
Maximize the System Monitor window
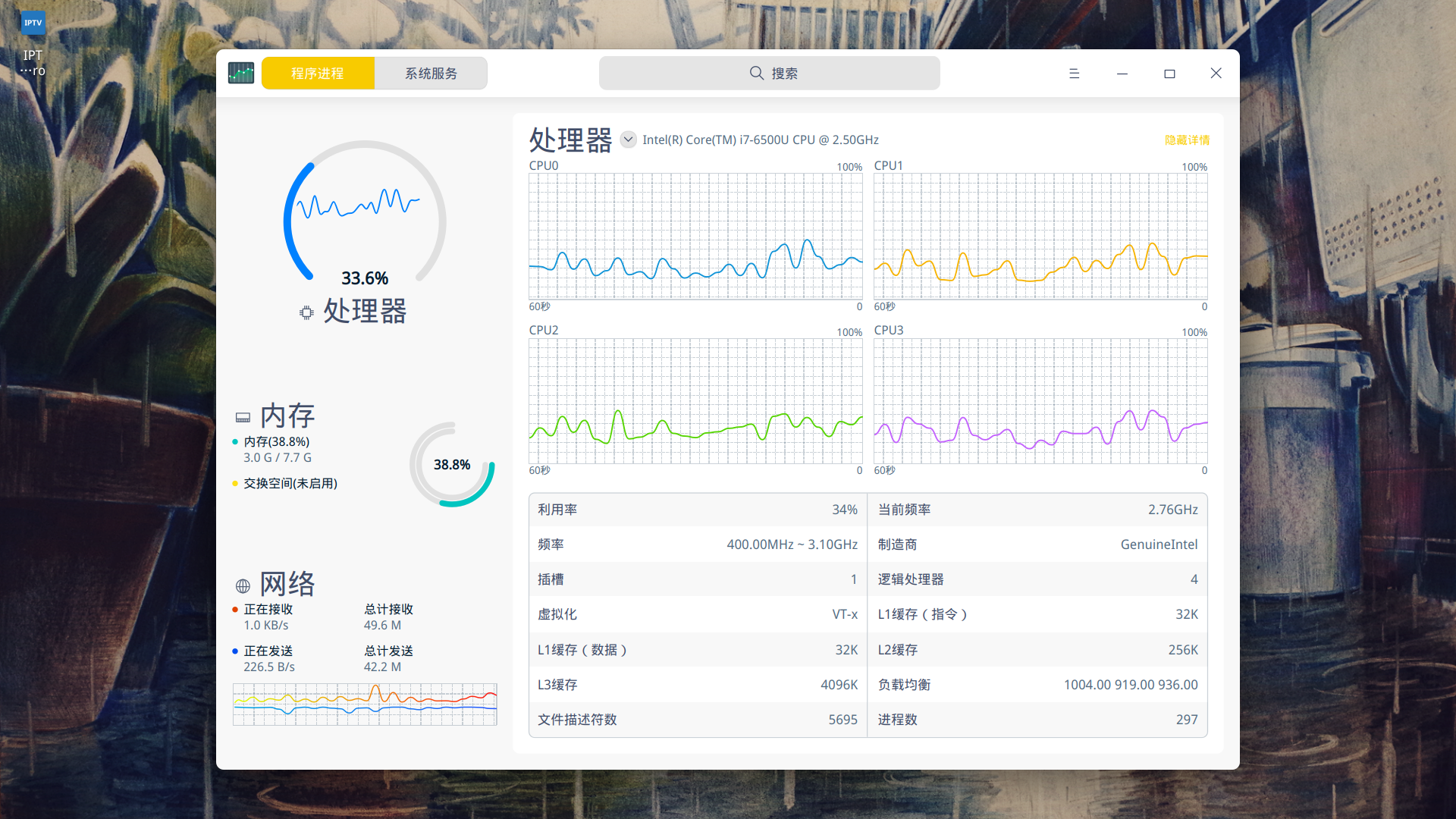tap(1169, 74)
